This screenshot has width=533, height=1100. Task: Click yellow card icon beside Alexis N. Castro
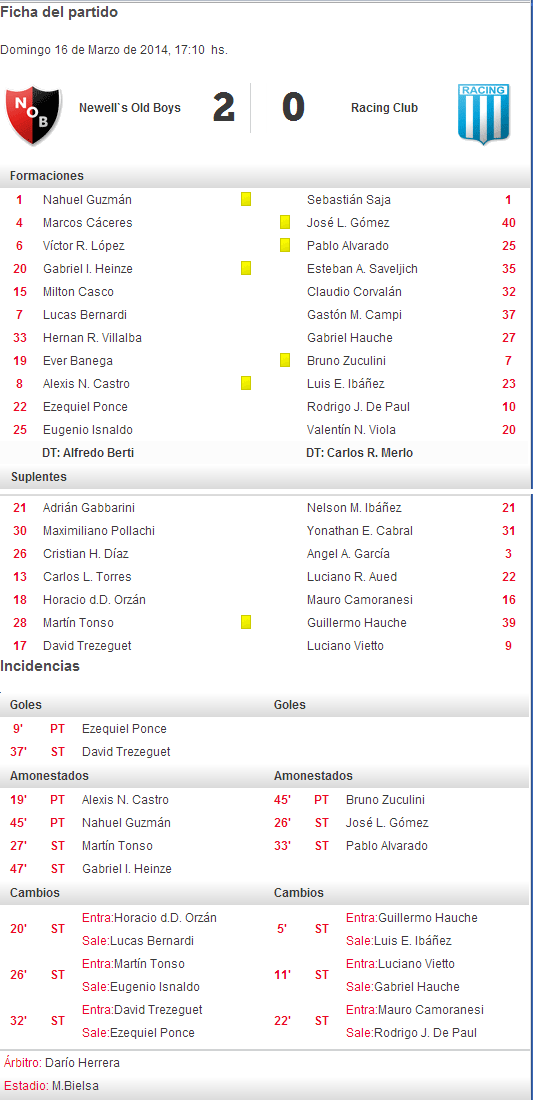(246, 383)
